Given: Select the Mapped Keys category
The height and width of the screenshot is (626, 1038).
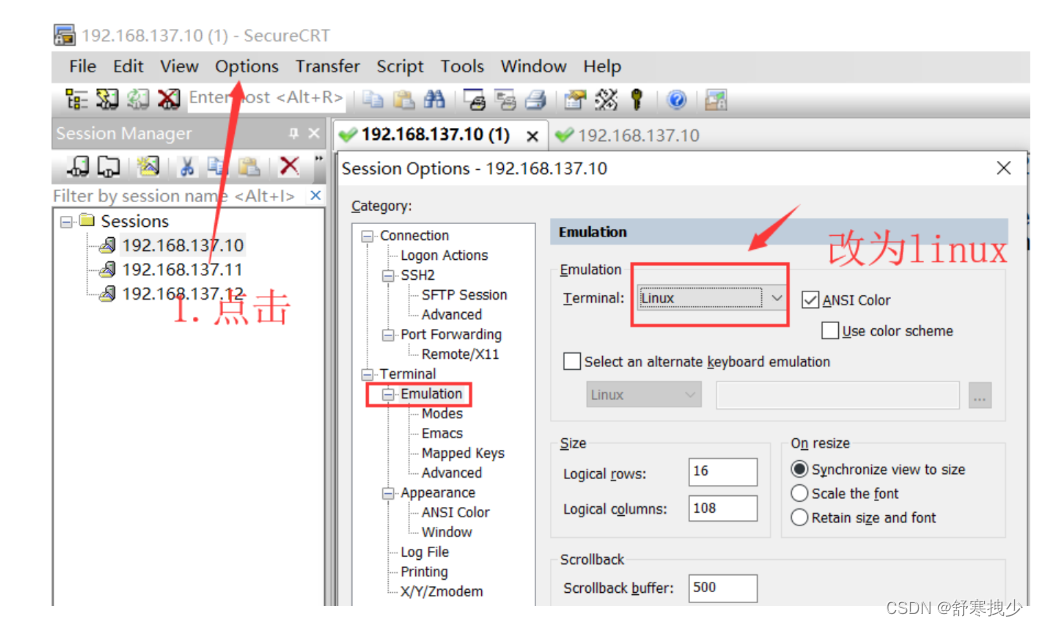Looking at the screenshot, I should [x=463, y=453].
